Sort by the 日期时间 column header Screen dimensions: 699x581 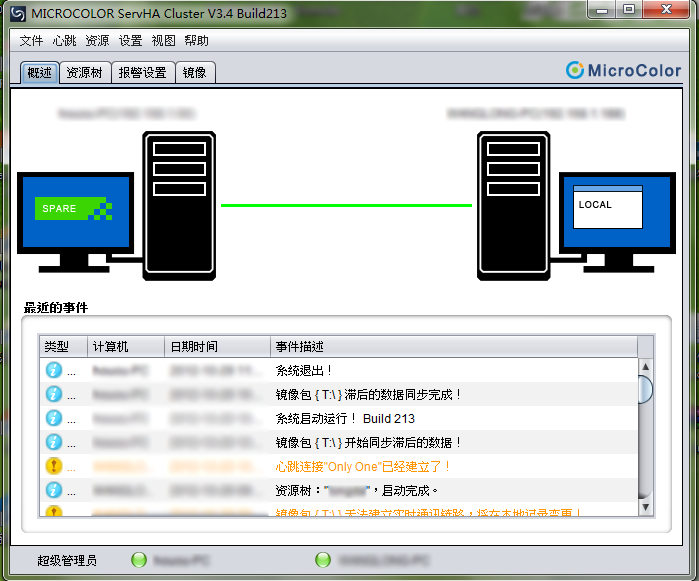(218, 346)
